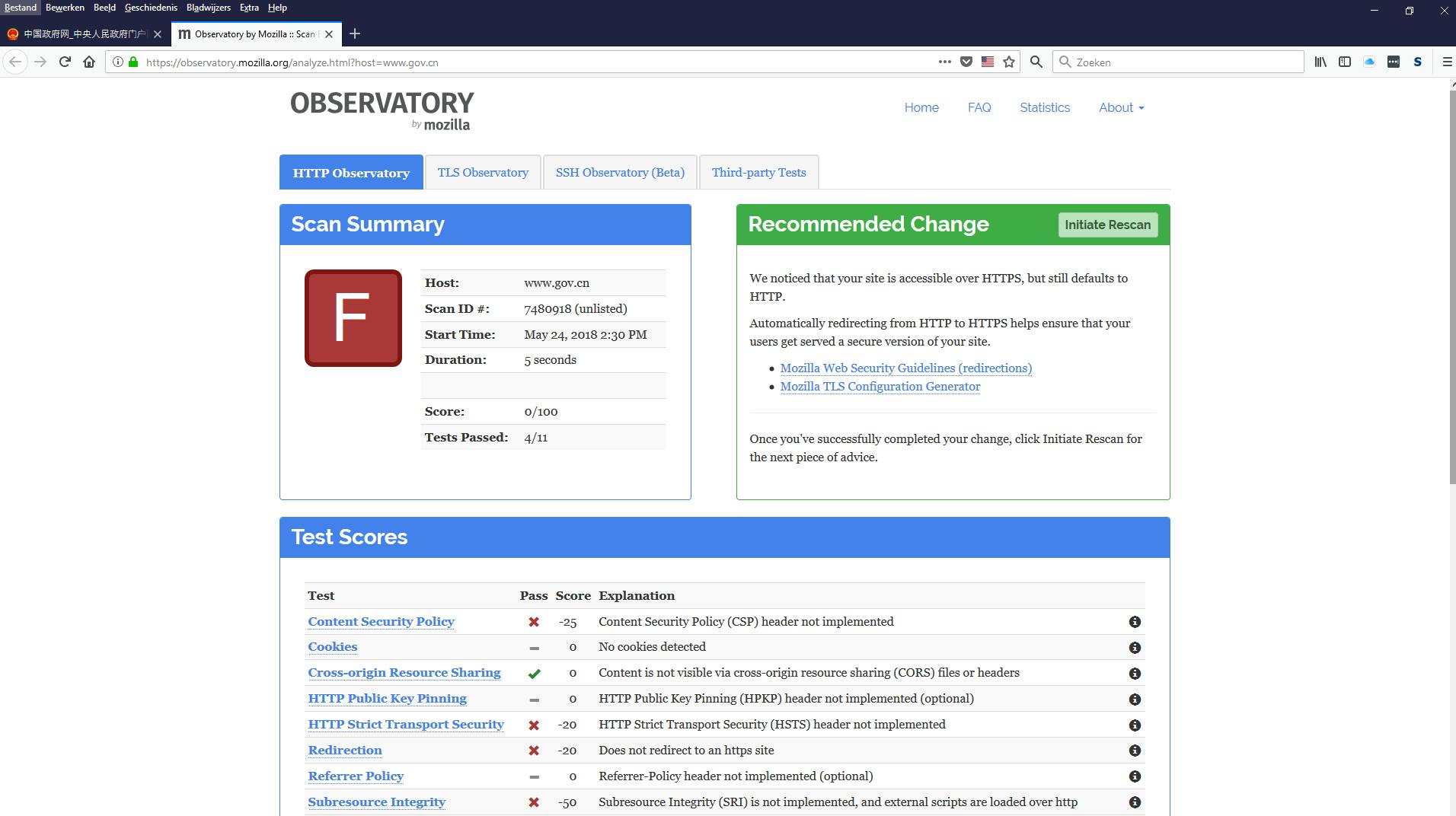Open the HTTP Public Key Pinning link
The image size is (1456, 816).
(x=388, y=699)
